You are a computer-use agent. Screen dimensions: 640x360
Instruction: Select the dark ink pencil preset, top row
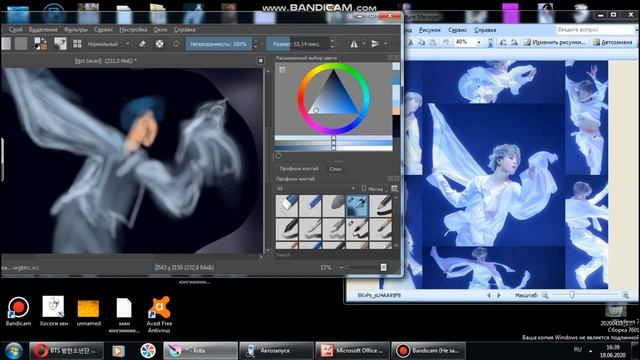pyautogui.click(x=380, y=205)
